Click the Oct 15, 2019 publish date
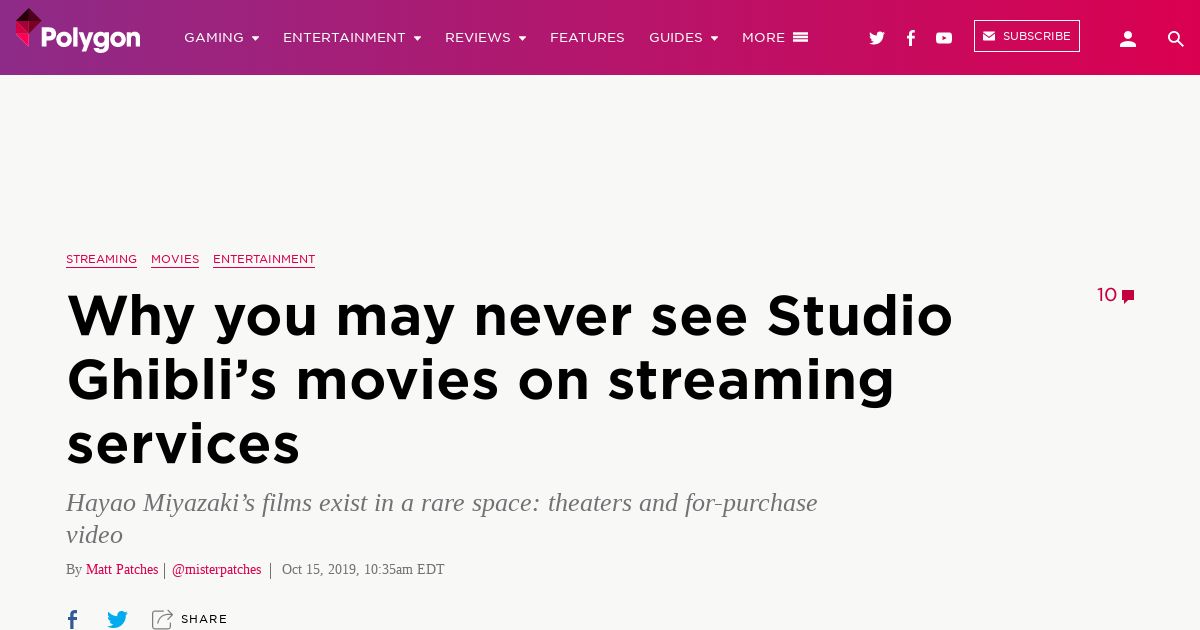The height and width of the screenshot is (630, 1200). click(x=363, y=569)
